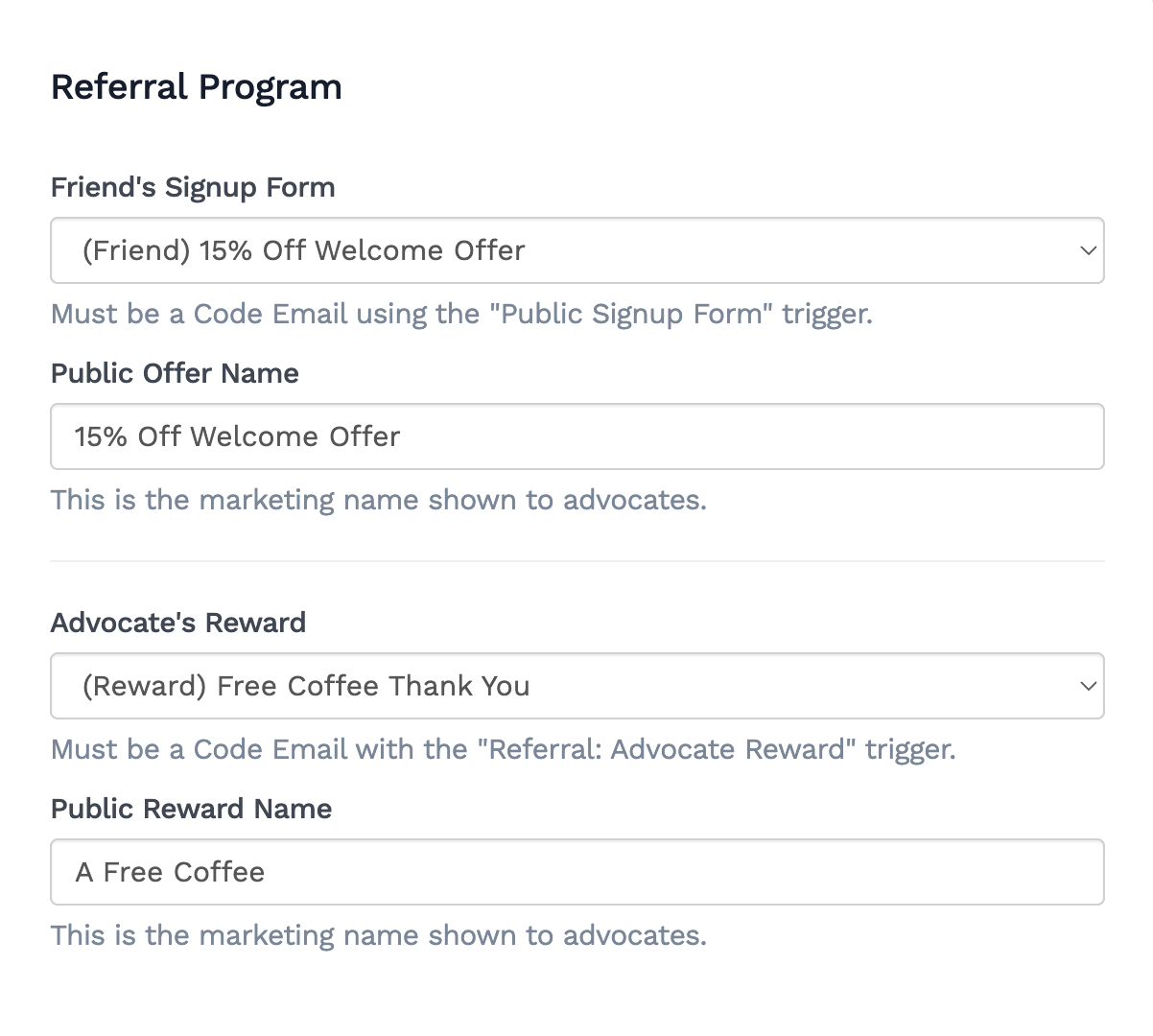Click the "Referral: Advocate Reward" trigger hint text
The width and height of the screenshot is (1153, 1036).
coord(503,749)
